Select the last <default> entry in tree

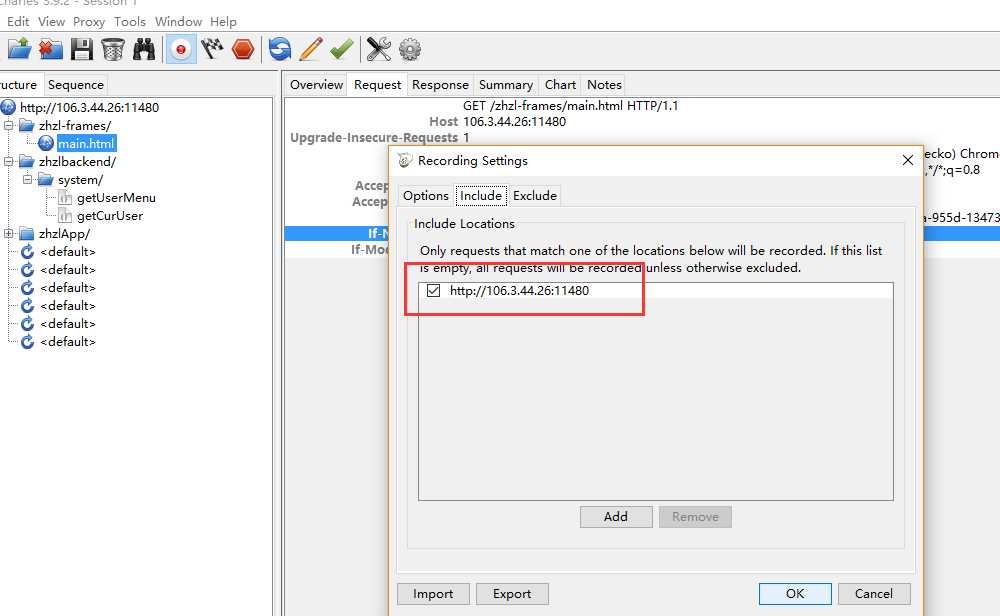click(68, 342)
